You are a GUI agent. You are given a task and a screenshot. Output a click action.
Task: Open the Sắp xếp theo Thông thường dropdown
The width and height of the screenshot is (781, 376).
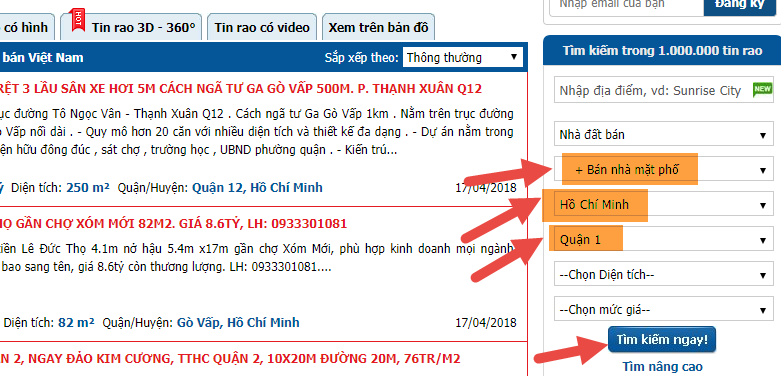(x=463, y=57)
